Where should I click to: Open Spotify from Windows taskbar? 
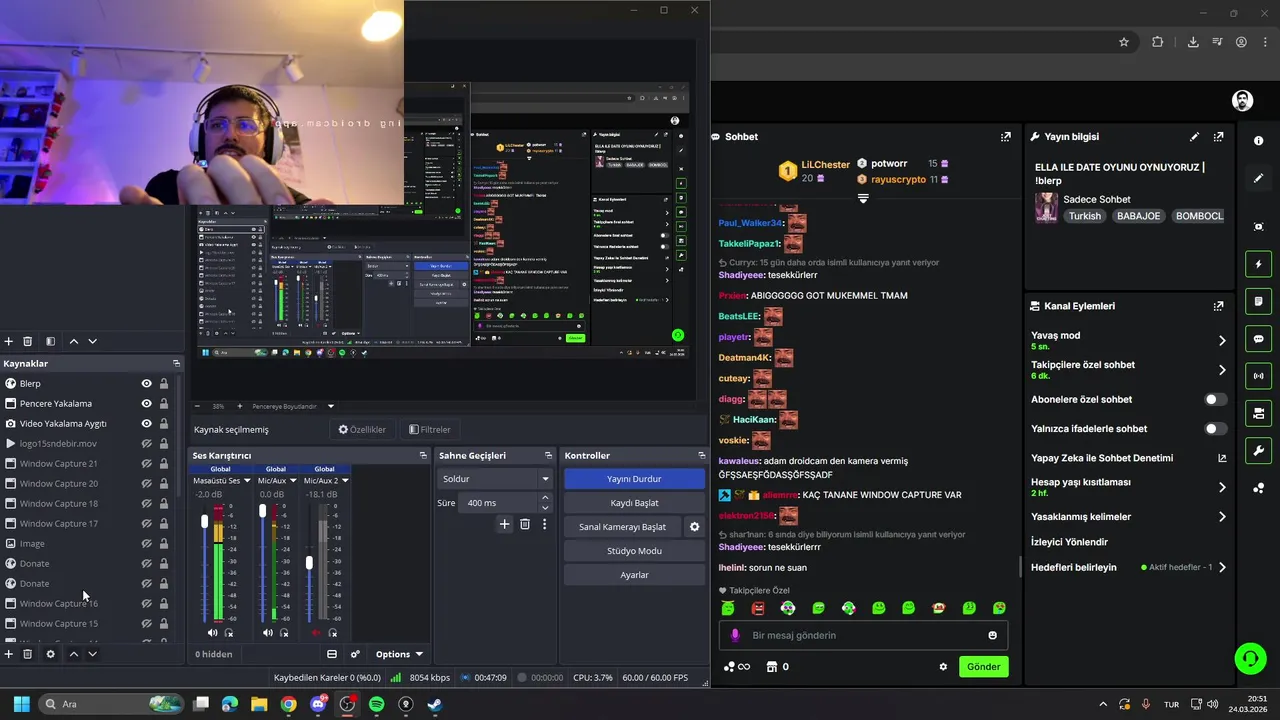pos(376,704)
